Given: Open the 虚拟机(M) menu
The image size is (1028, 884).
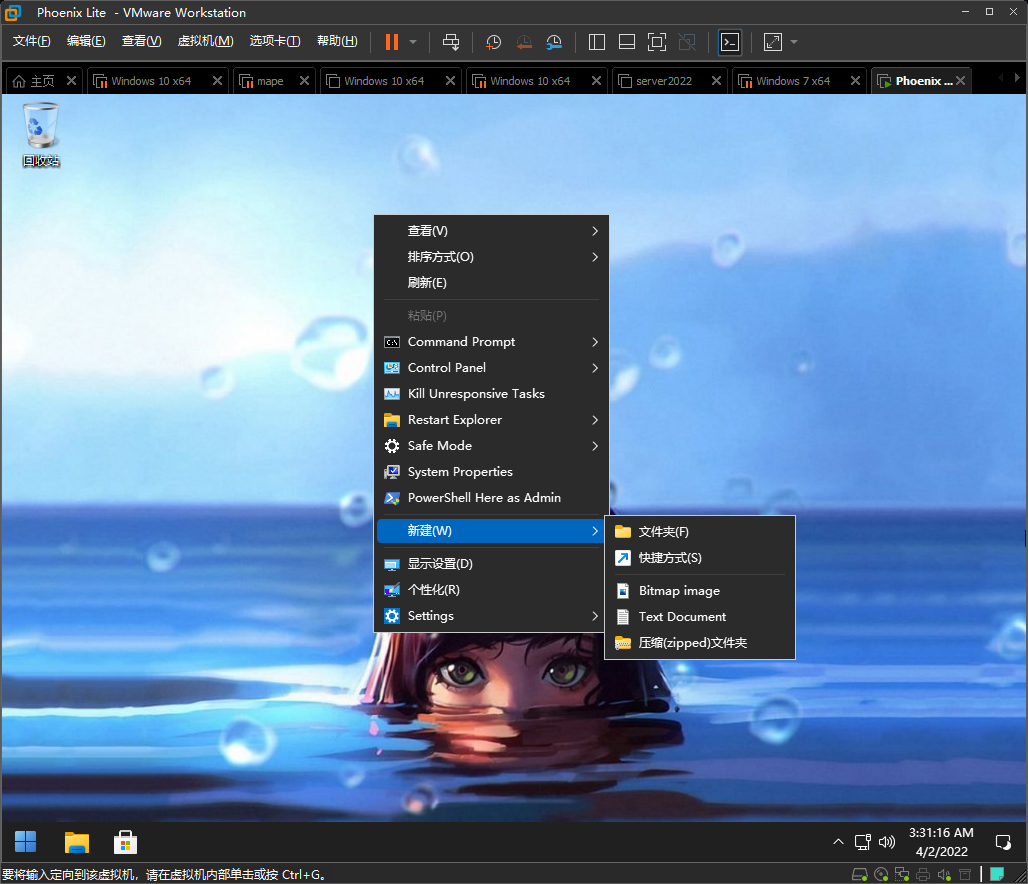Looking at the screenshot, I should point(205,41).
